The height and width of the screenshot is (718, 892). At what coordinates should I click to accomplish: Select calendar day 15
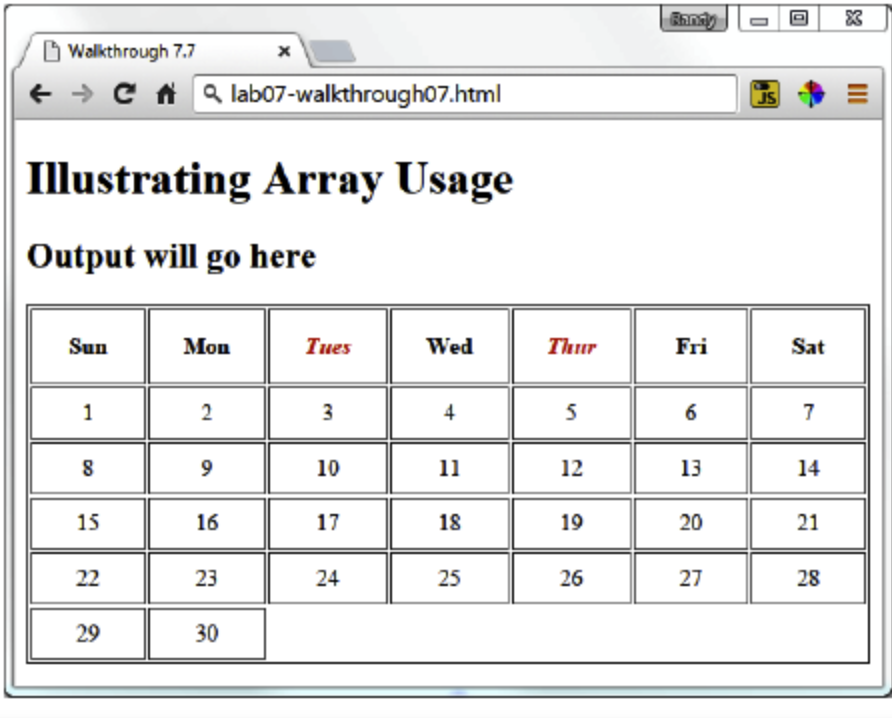click(x=88, y=523)
